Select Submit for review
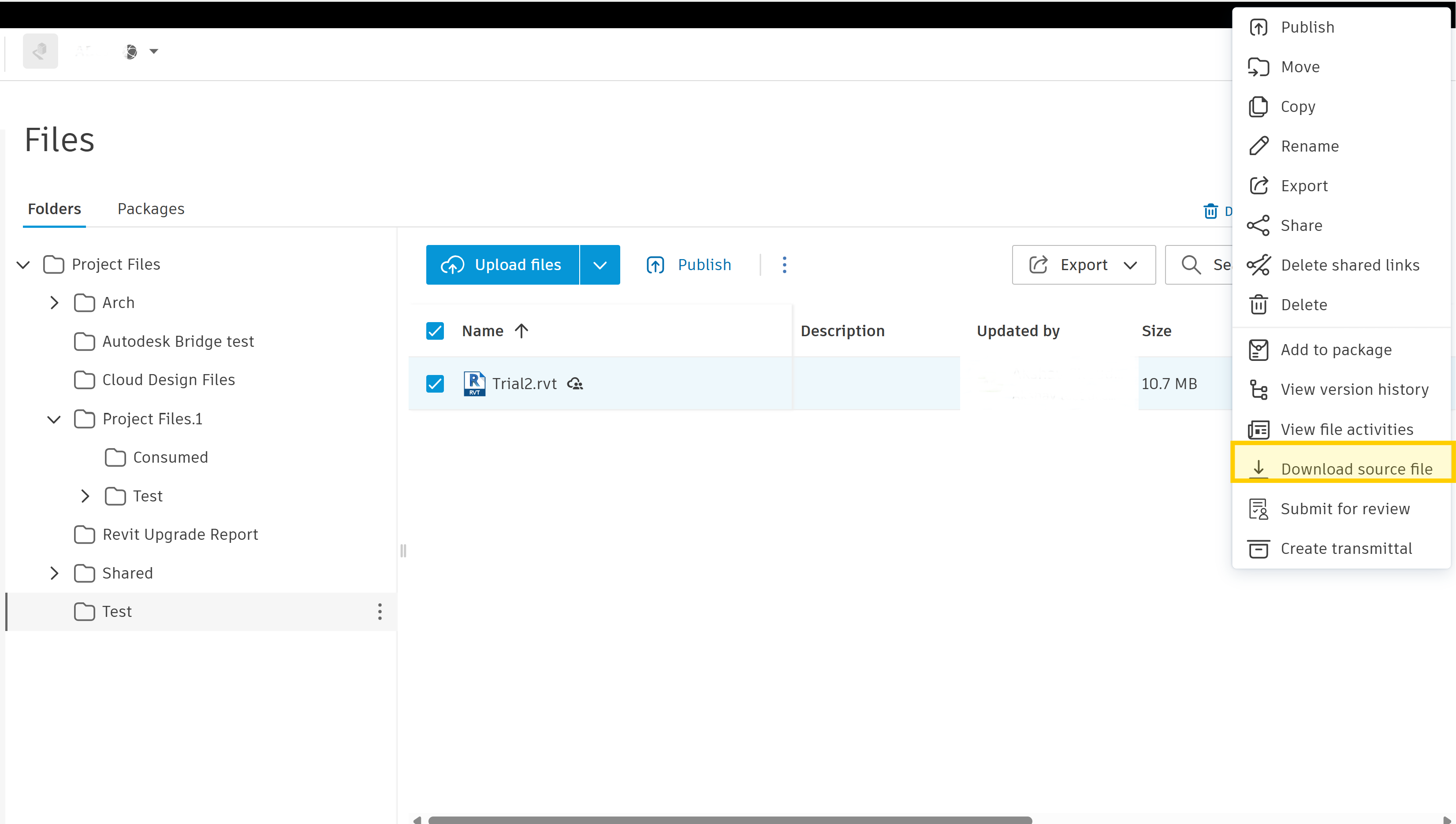 pos(1341,509)
